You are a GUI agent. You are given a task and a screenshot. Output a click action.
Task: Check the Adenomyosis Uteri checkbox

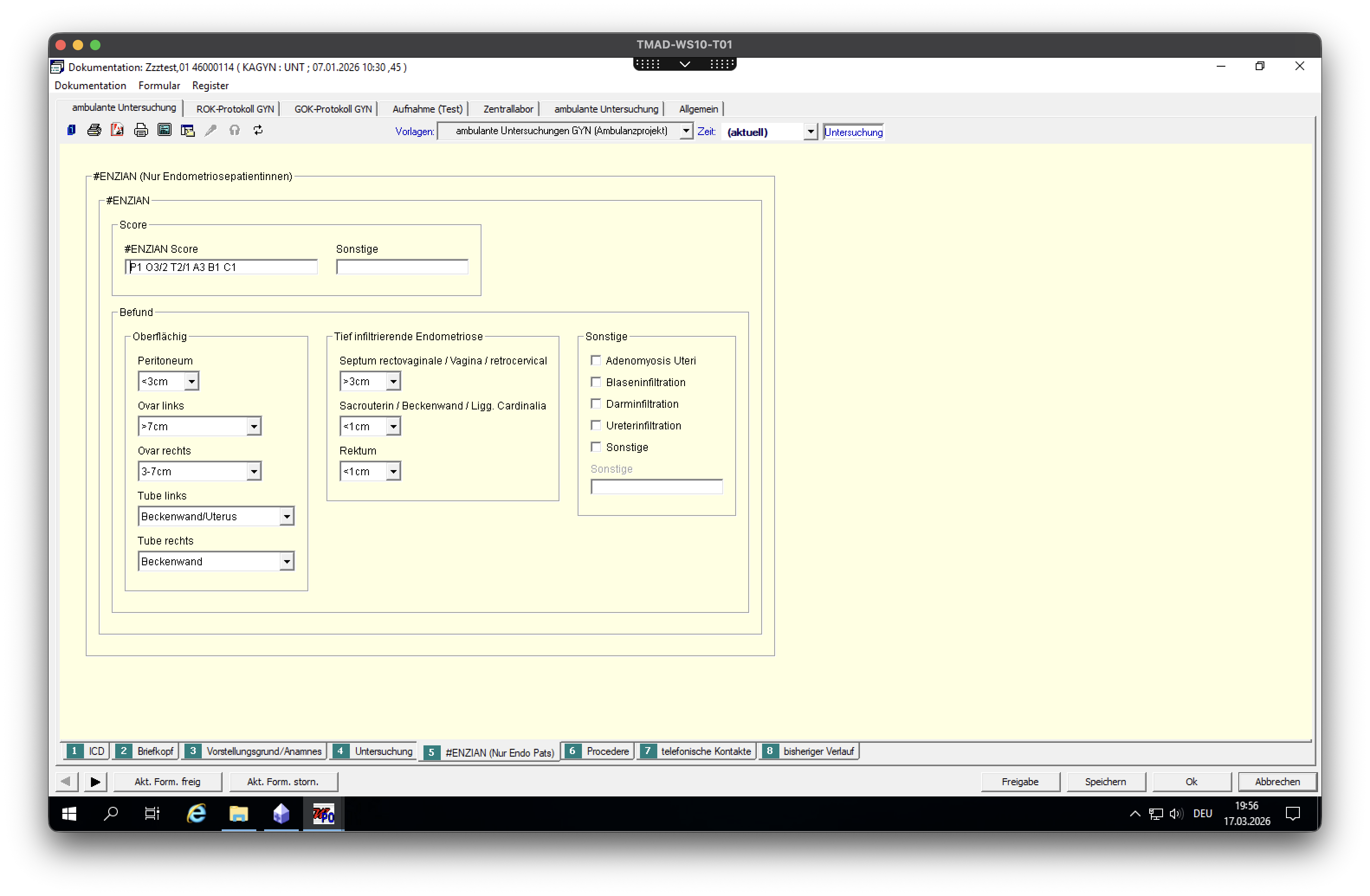(596, 360)
